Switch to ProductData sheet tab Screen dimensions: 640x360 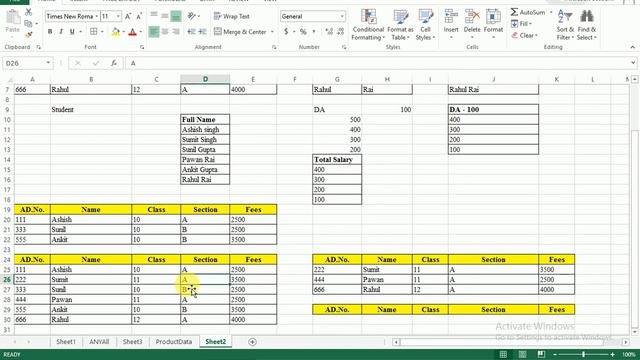[x=174, y=342]
